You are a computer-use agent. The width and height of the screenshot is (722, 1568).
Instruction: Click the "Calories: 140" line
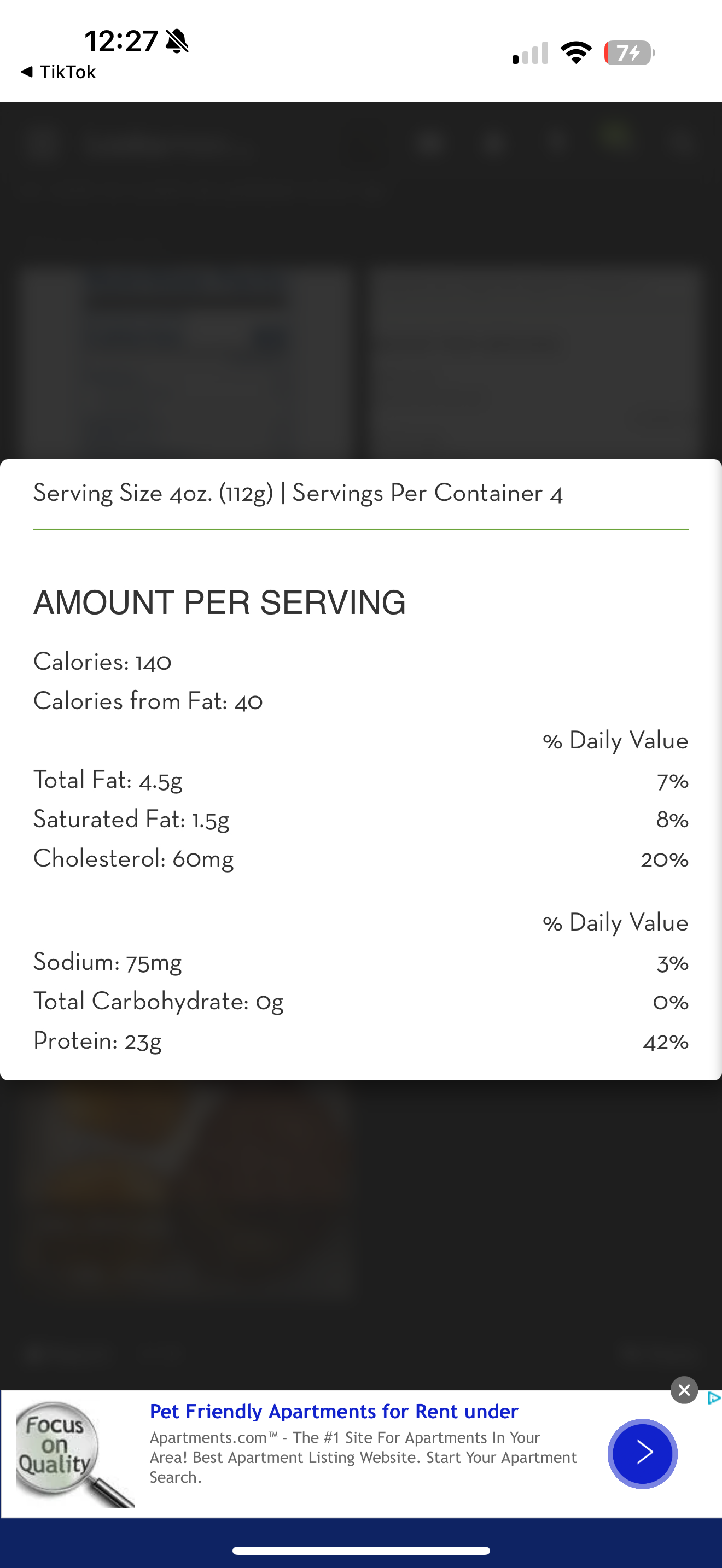pos(102,662)
